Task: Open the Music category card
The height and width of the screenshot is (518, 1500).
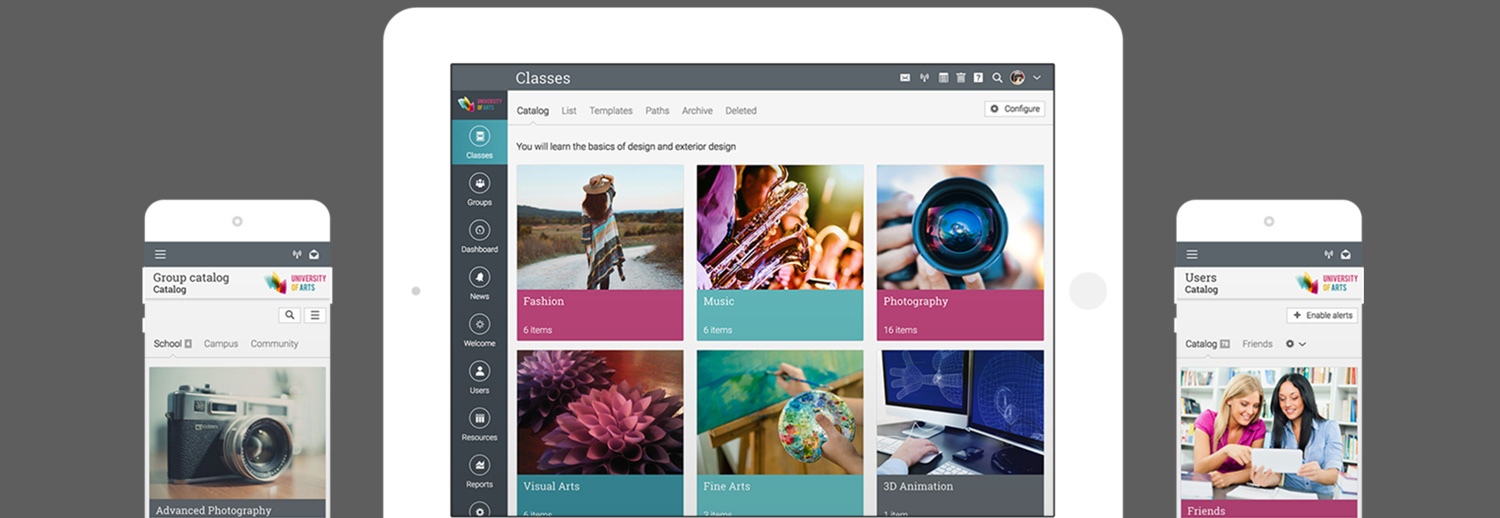Action: tap(780, 253)
